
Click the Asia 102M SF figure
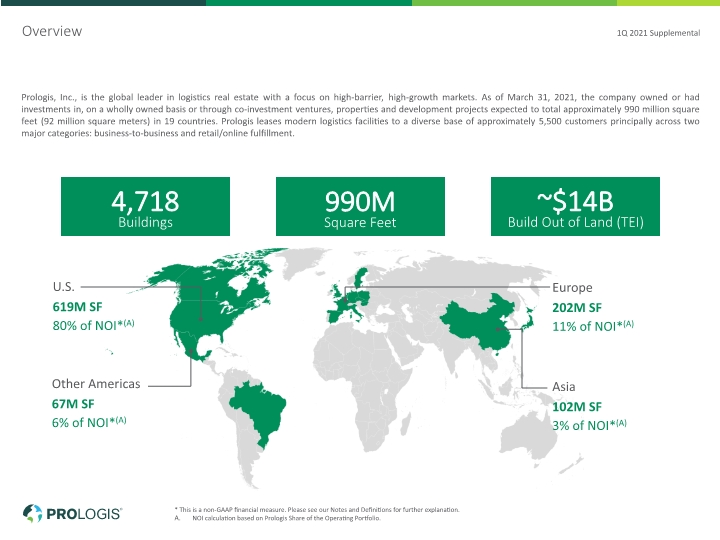pos(577,407)
